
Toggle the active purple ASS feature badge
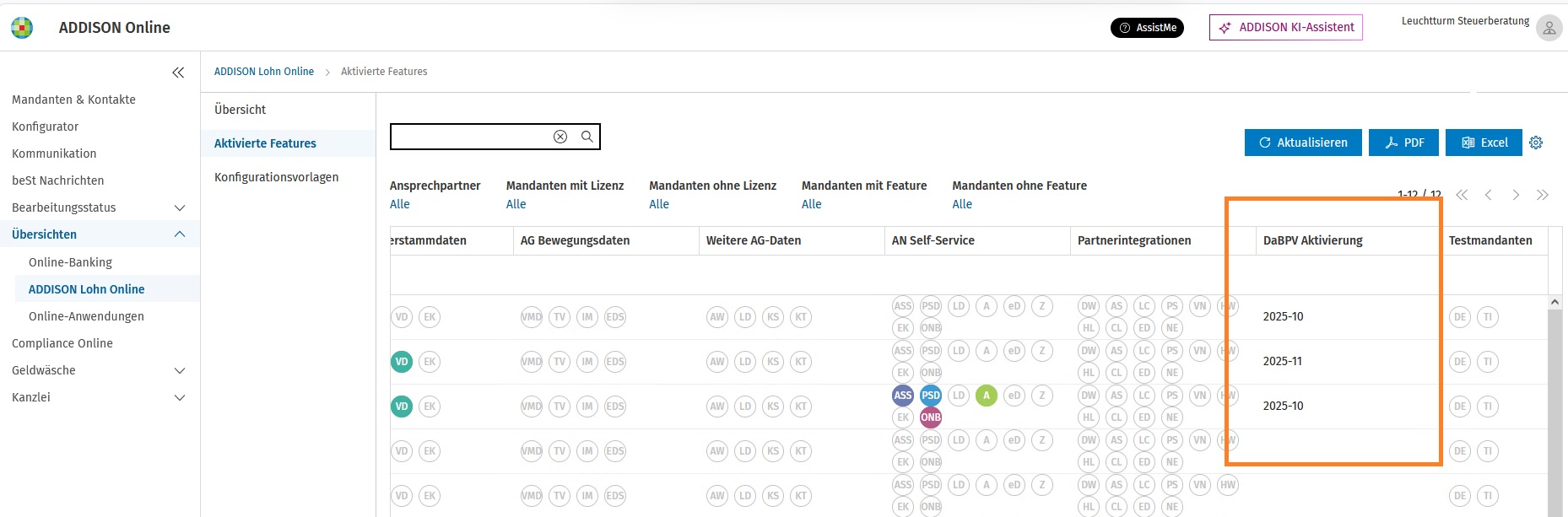[x=903, y=396]
